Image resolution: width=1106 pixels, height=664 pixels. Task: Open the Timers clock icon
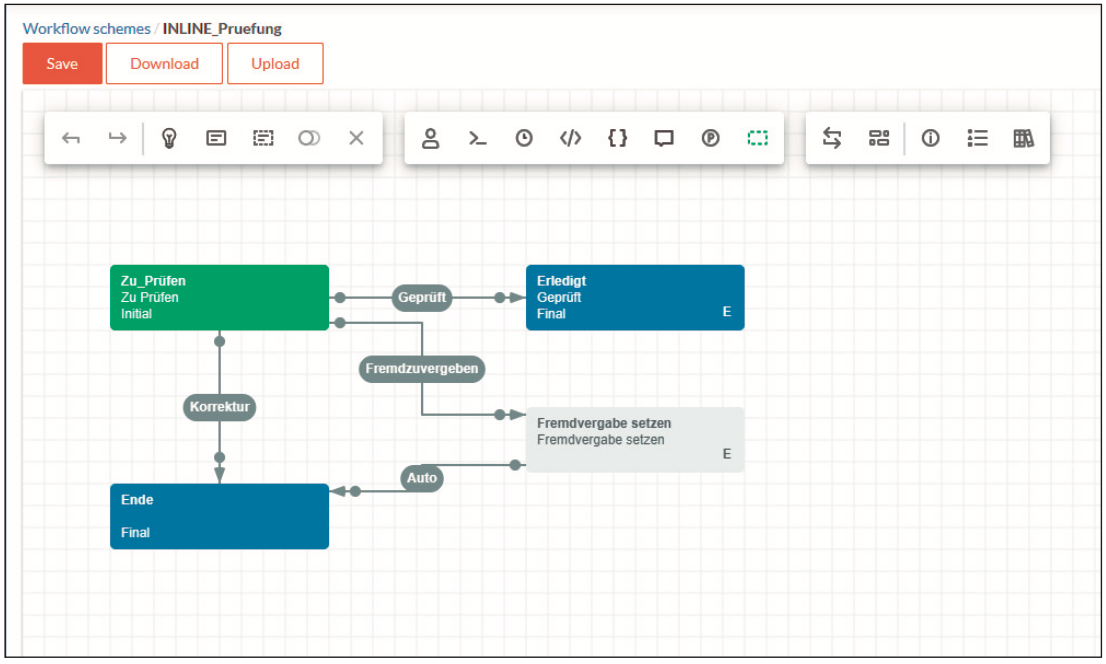pos(523,138)
